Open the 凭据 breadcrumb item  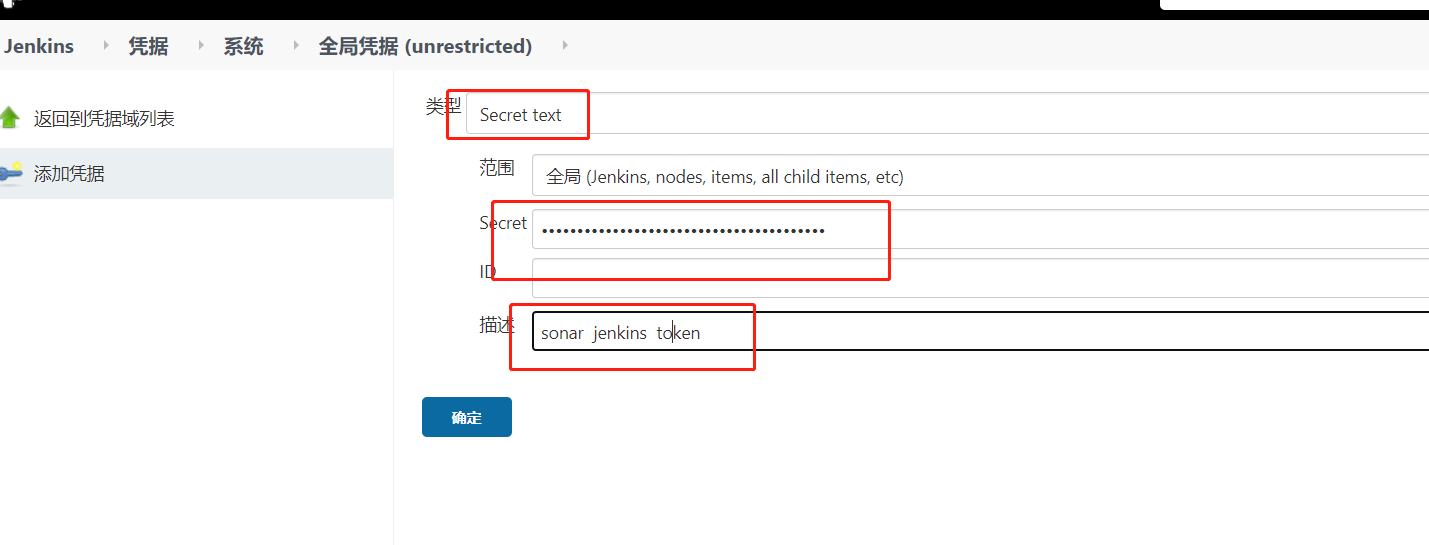[148, 46]
